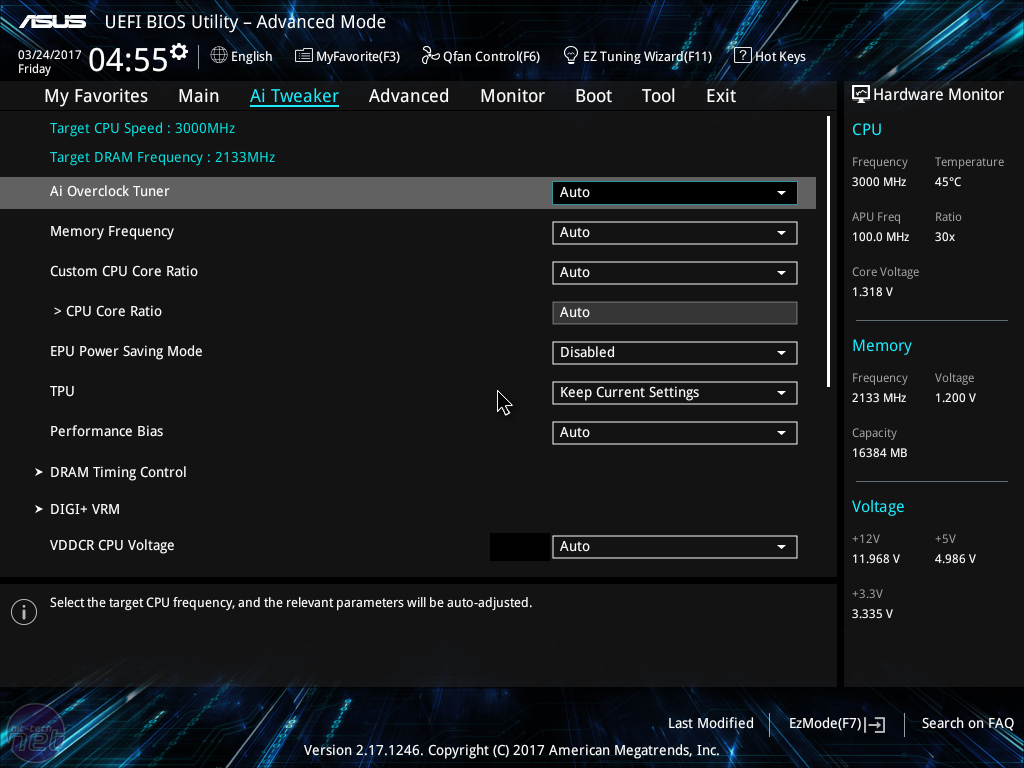This screenshot has width=1024, height=768.
Task: Click the +5V value 4.986 V
Action: point(955,559)
